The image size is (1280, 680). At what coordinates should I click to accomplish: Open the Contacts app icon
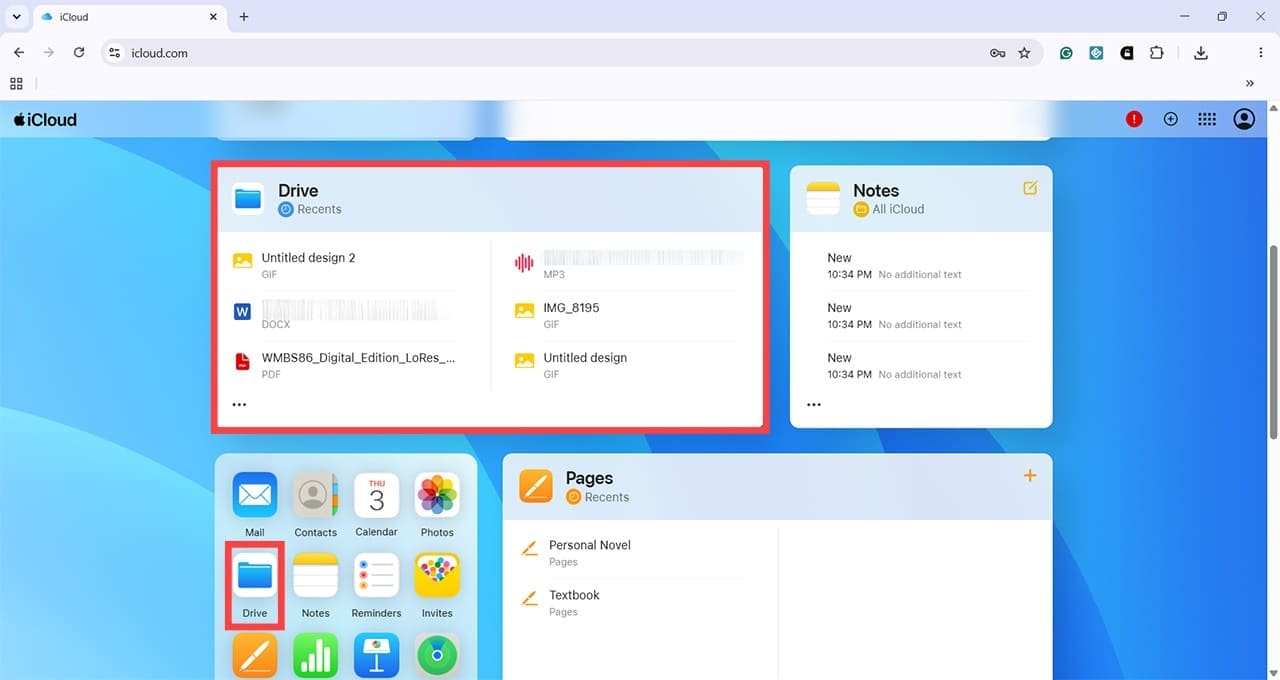315,495
